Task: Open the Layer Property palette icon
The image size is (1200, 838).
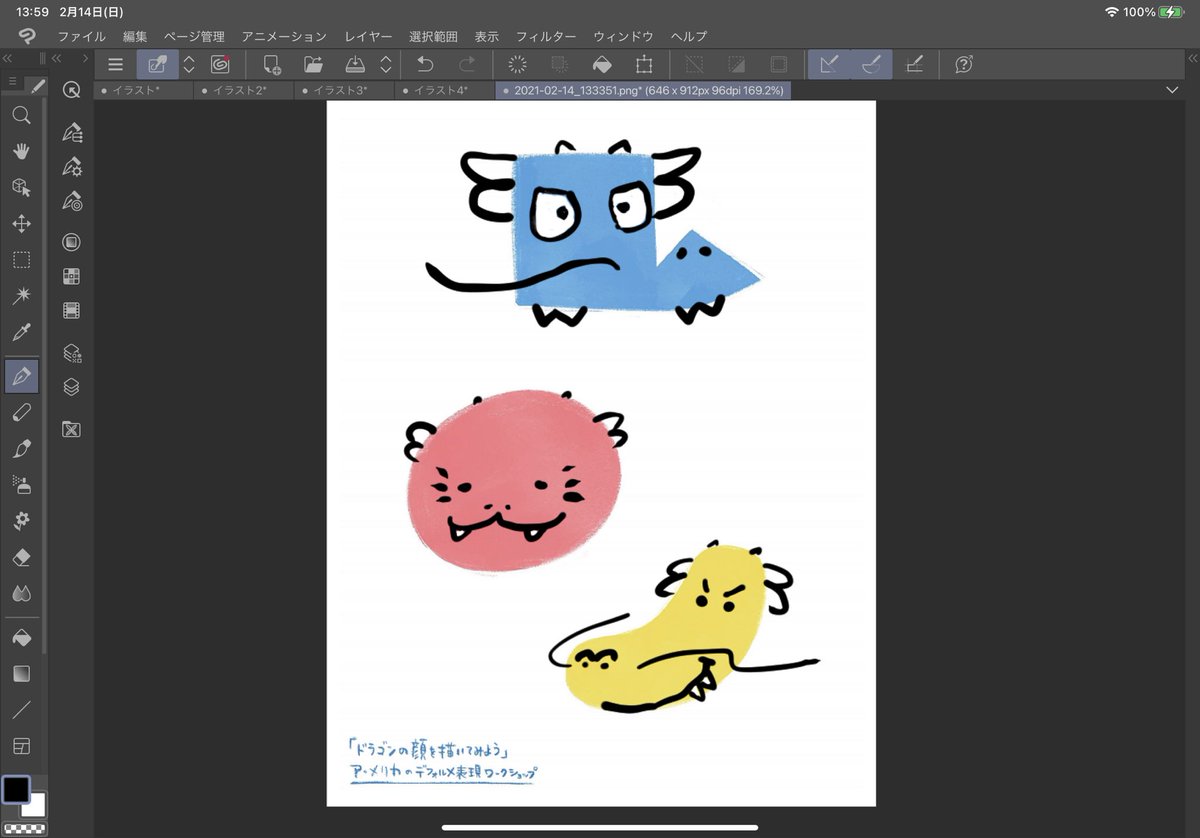Action: pyautogui.click(x=71, y=353)
